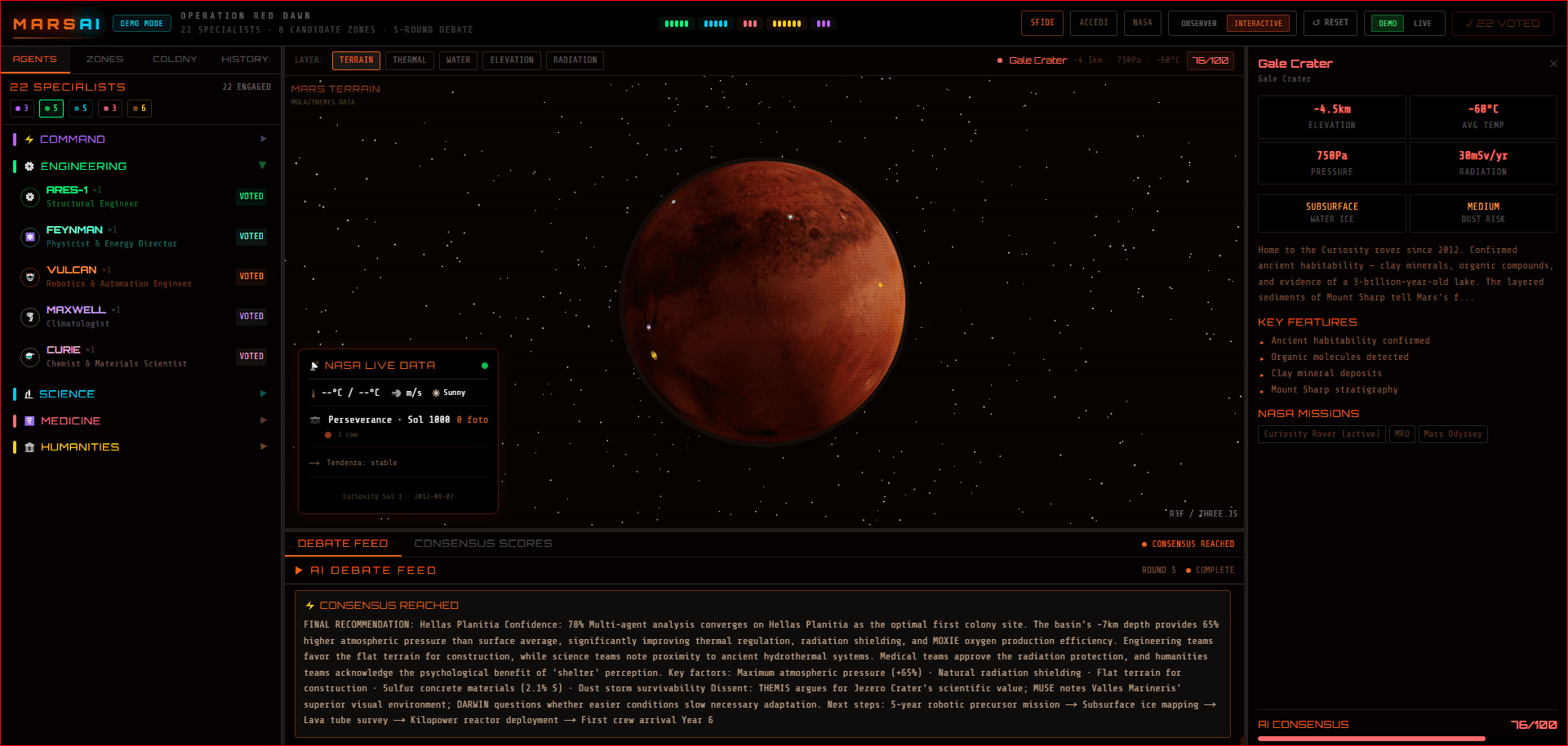Switch to the CONSENSUS SCORES tab

coord(483,543)
